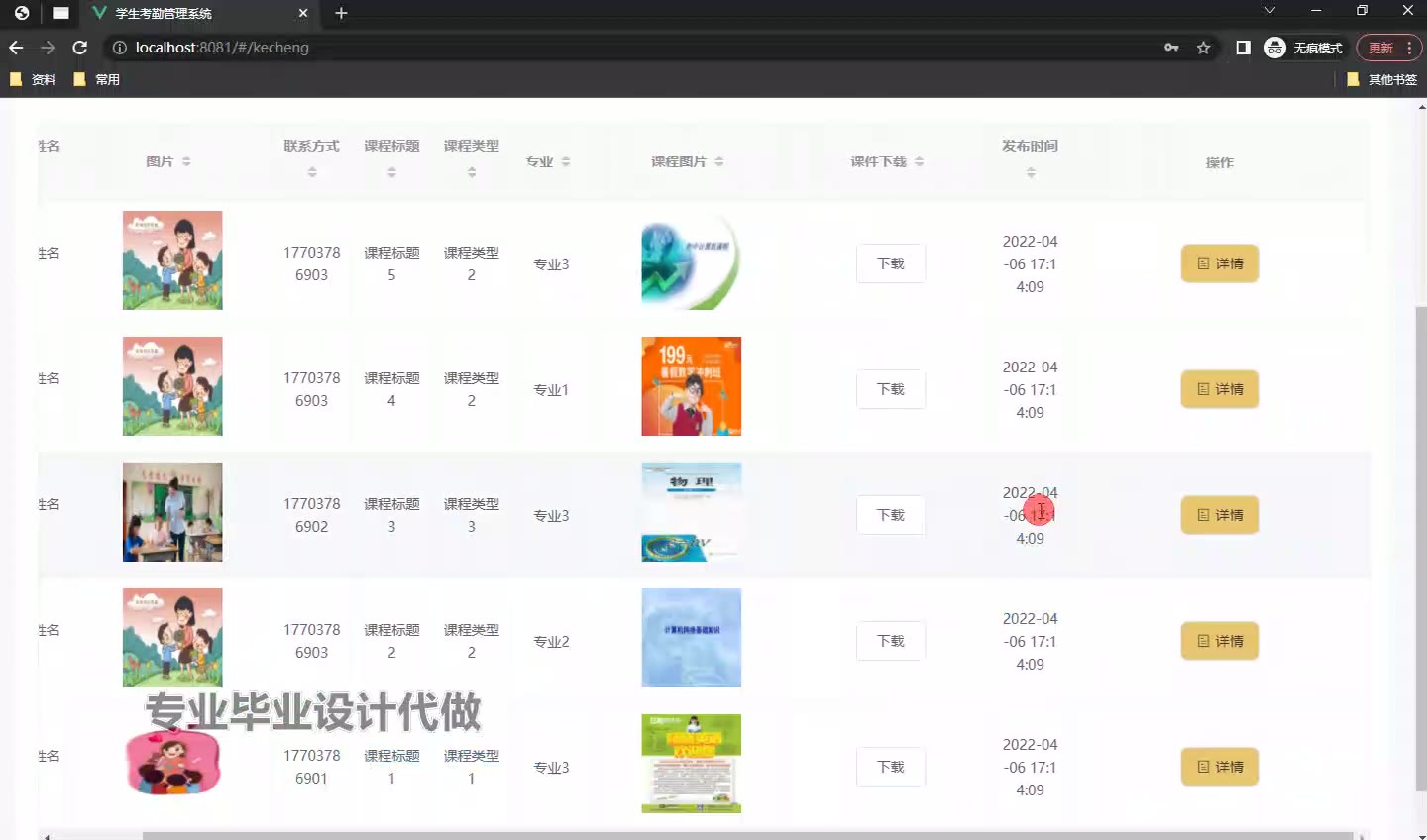View 详情 for the 课程标题 3 row
The image size is (1427, 840).
tap(1219, 515)
